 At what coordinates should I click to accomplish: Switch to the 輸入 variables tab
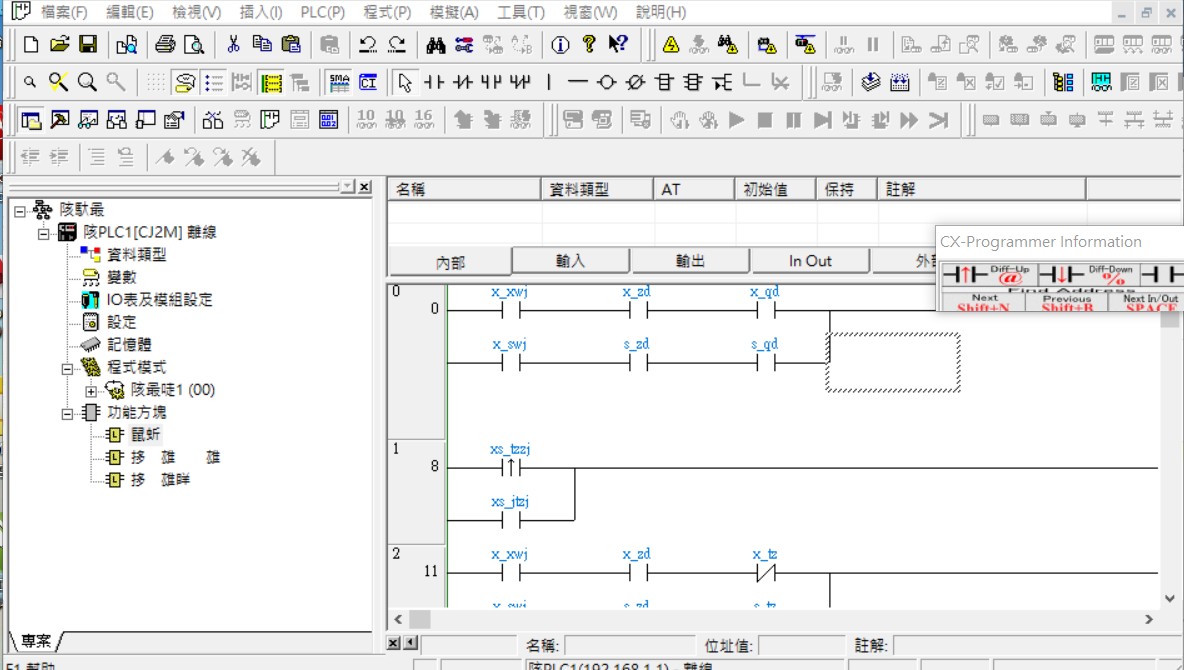click(x=570, y=261)
